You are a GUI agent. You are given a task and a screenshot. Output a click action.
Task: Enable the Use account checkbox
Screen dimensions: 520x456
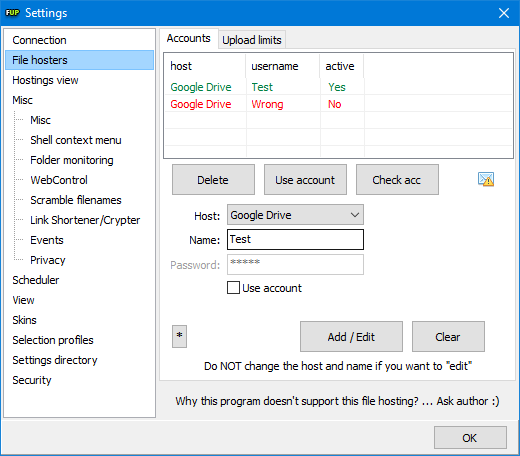[x=233, y=288]
